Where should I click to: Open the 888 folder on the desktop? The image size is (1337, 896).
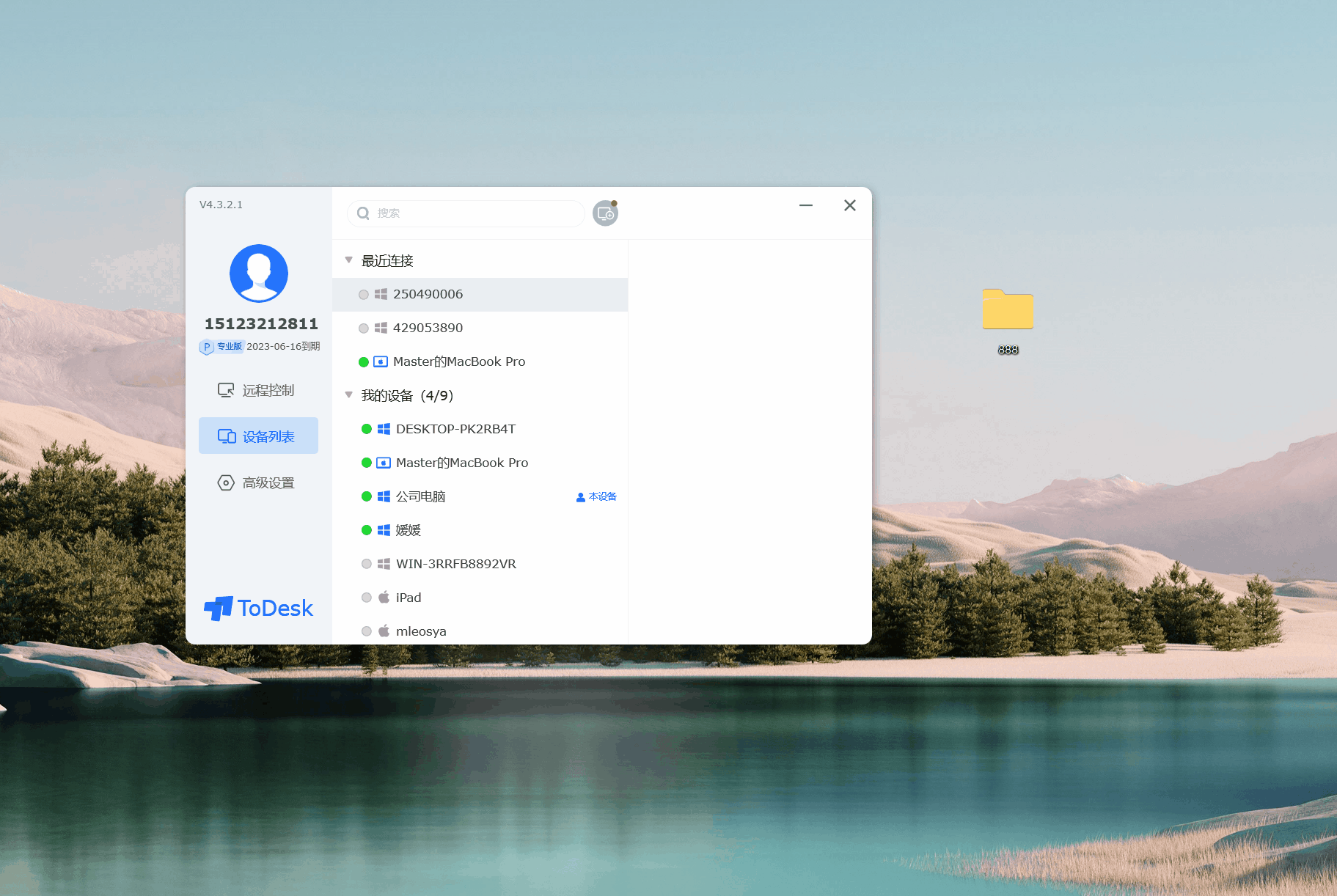click(x=1008, y=309)
